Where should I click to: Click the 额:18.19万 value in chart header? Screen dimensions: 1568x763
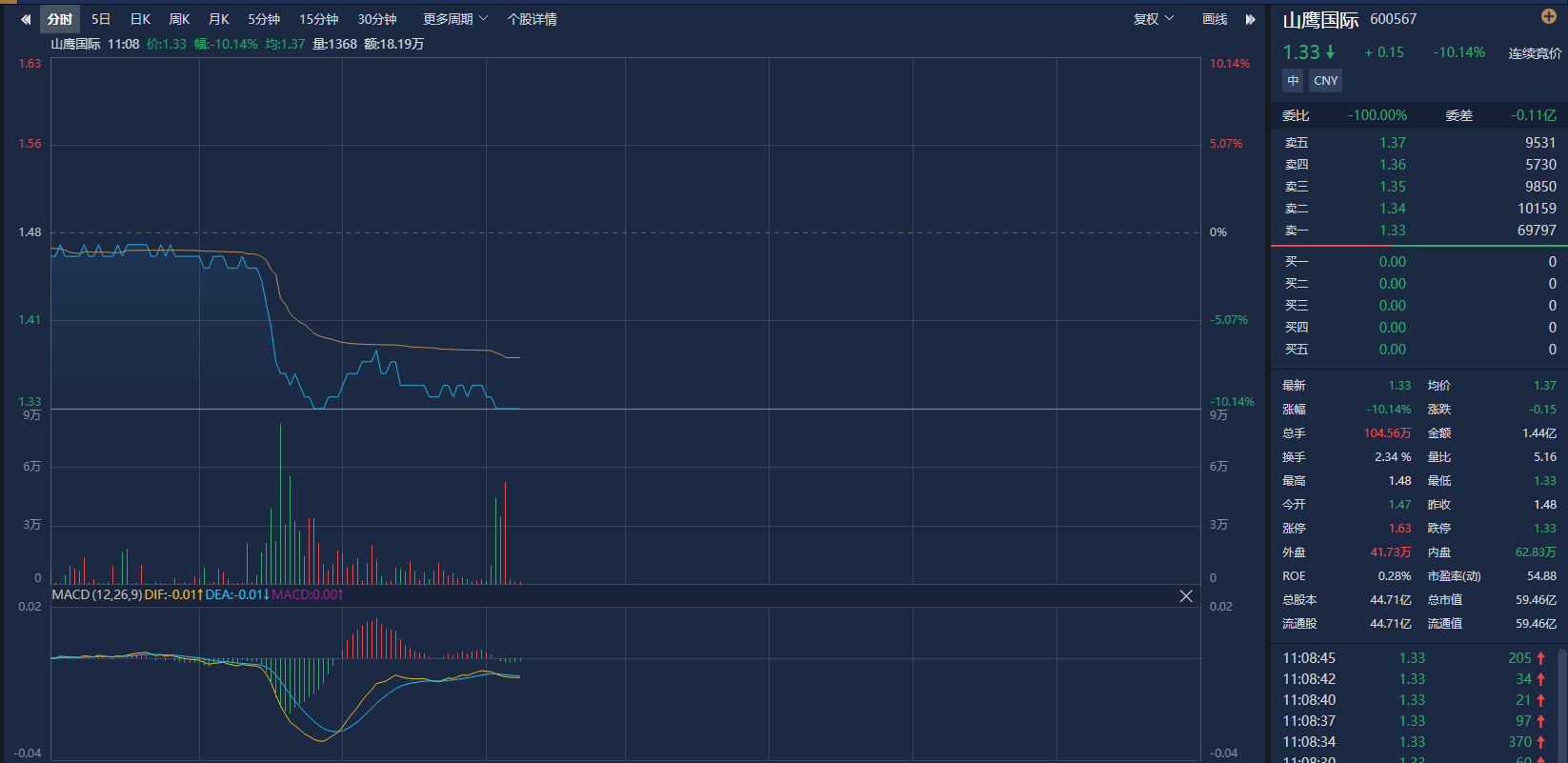pos(393,44)
